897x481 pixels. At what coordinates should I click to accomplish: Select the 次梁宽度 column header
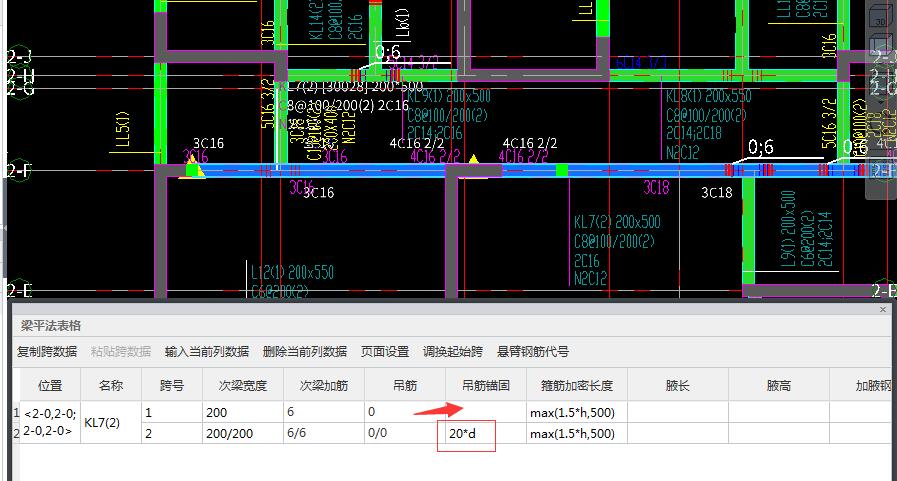point(243,385)
